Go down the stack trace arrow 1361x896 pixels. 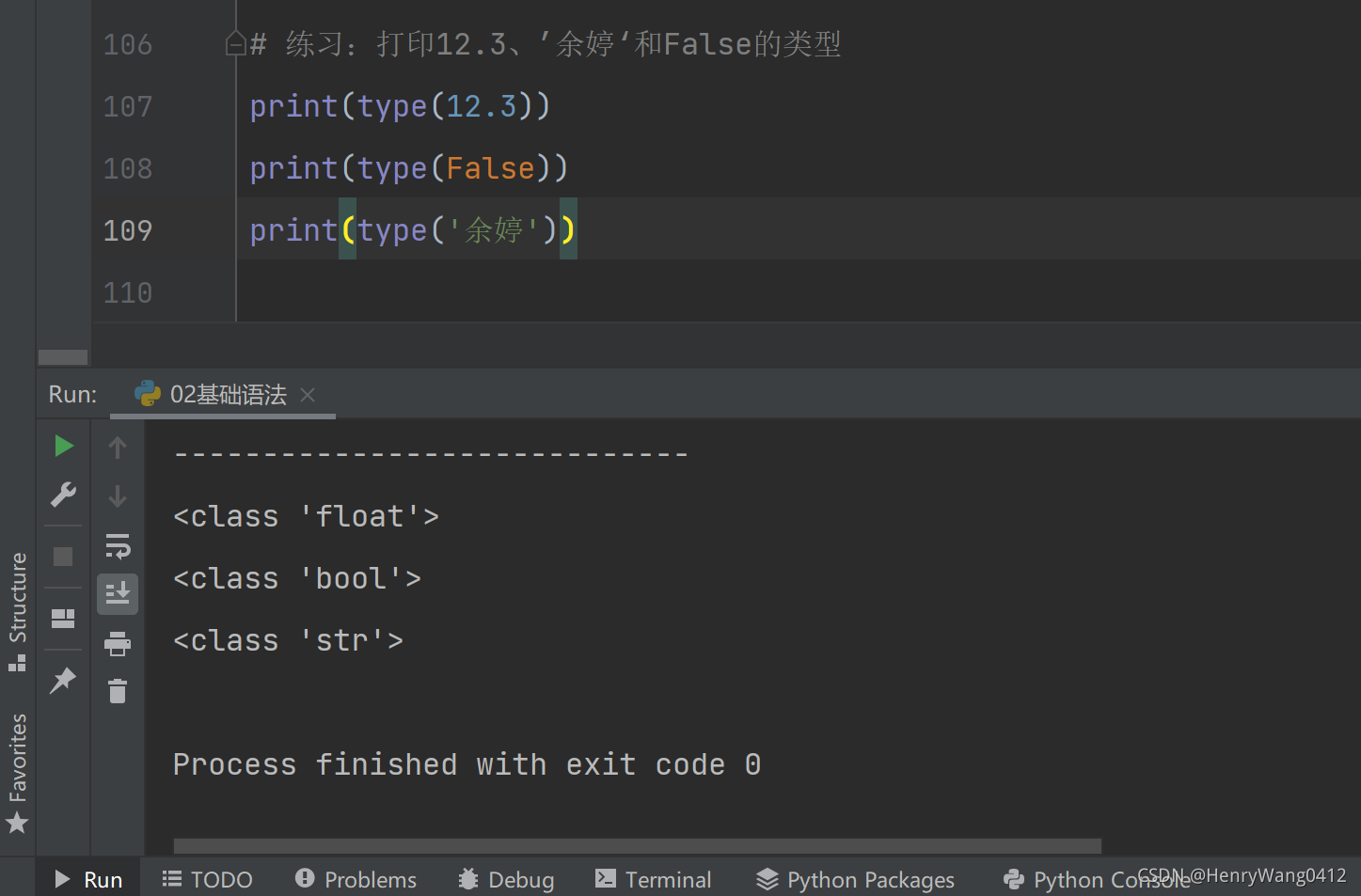coord(118,496)
